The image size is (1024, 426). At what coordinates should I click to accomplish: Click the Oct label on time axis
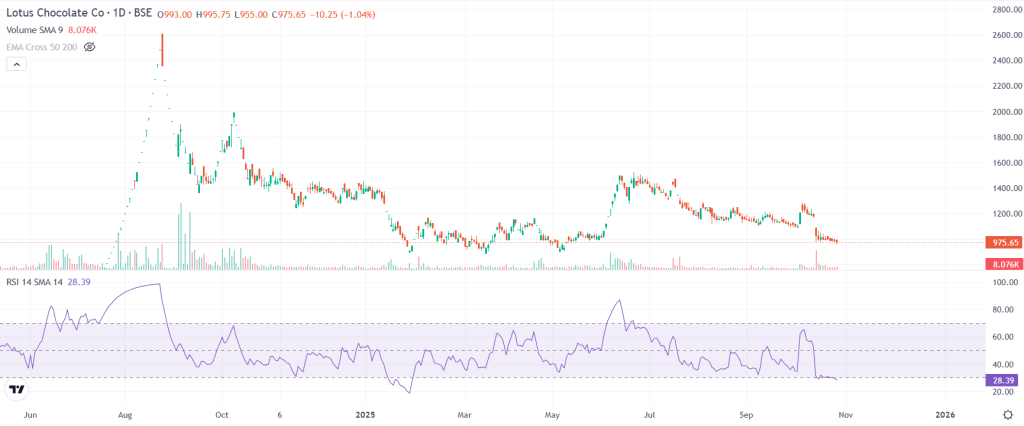click(x=222, y=413)
